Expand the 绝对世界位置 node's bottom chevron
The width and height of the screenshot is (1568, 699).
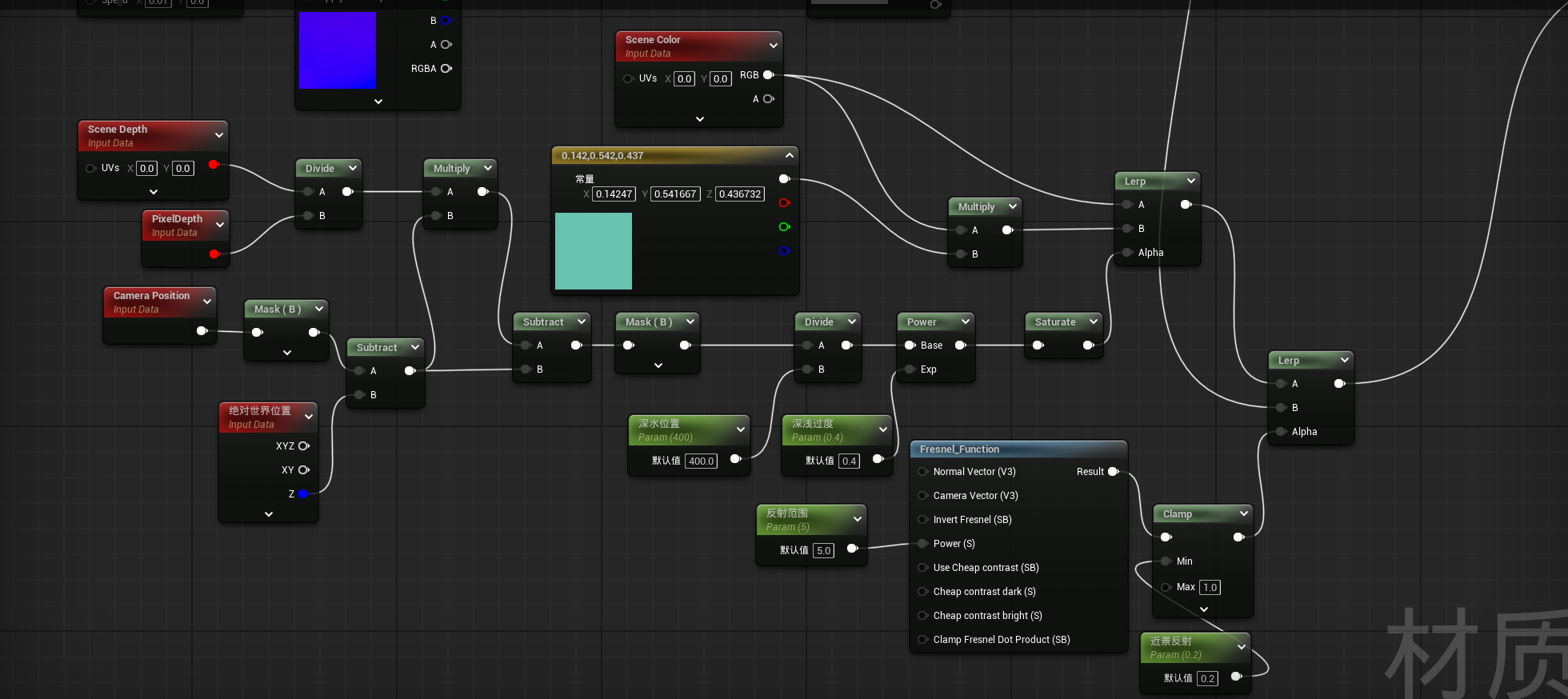coord(269,514)
